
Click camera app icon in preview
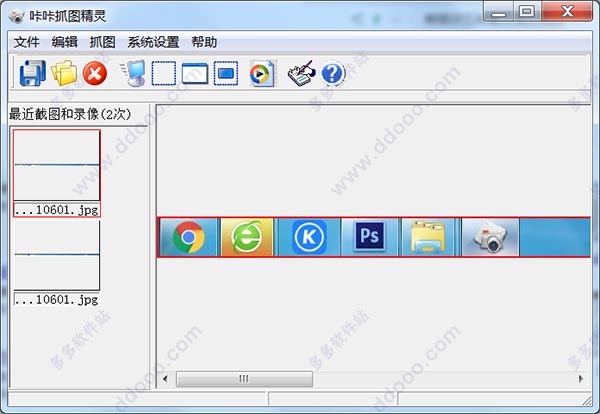pos(491,237)
